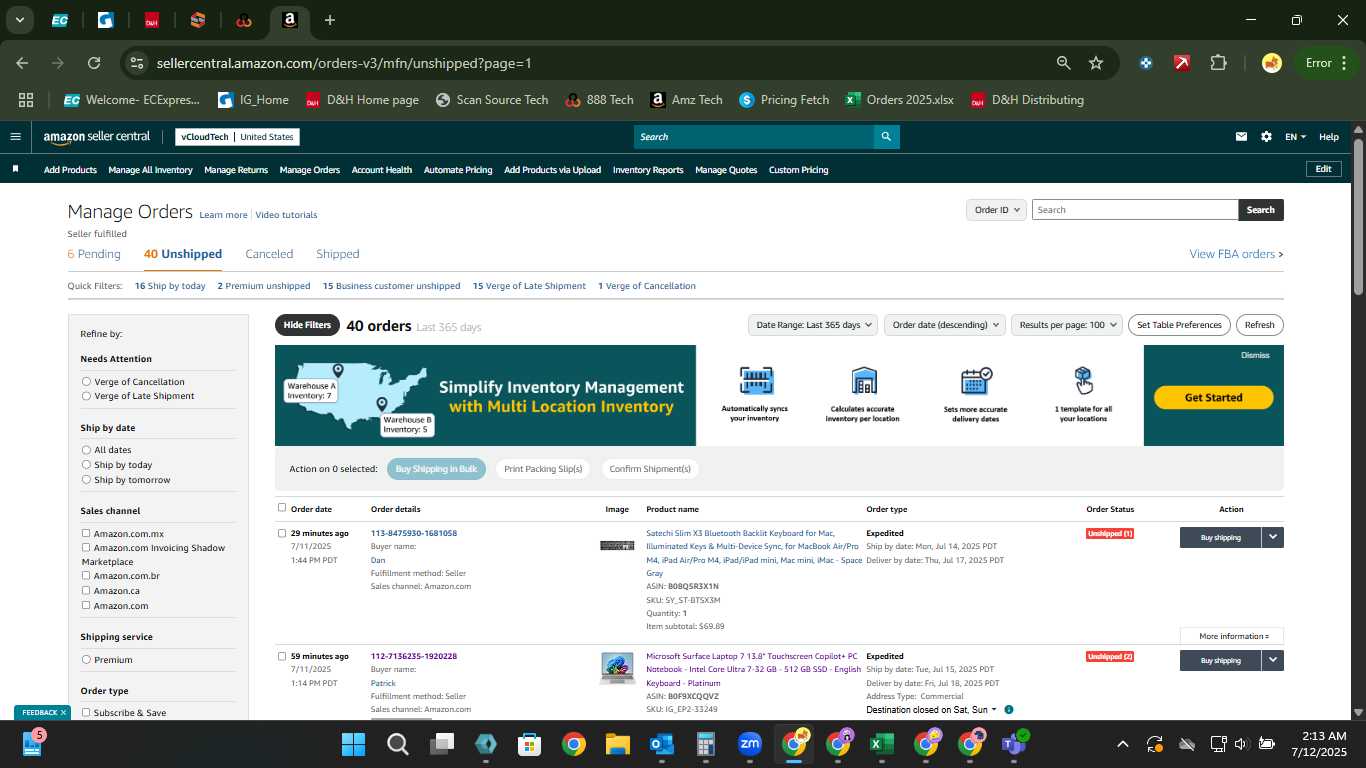This screenshot has height=768, width=1366.
Task: Open the zoom magnifier in the address bar
Action: coord(1064,63)
